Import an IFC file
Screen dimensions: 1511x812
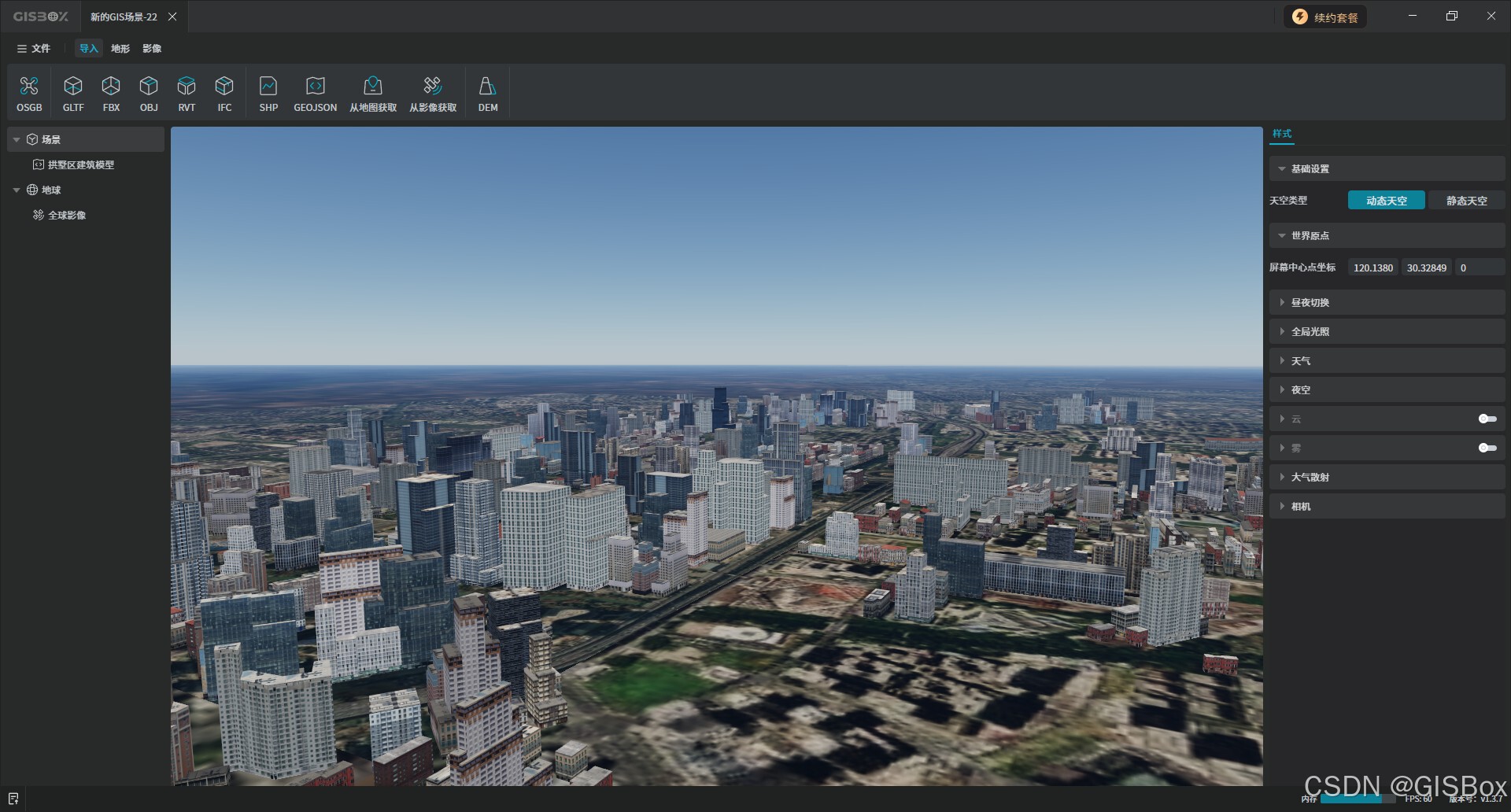[224, 94]
